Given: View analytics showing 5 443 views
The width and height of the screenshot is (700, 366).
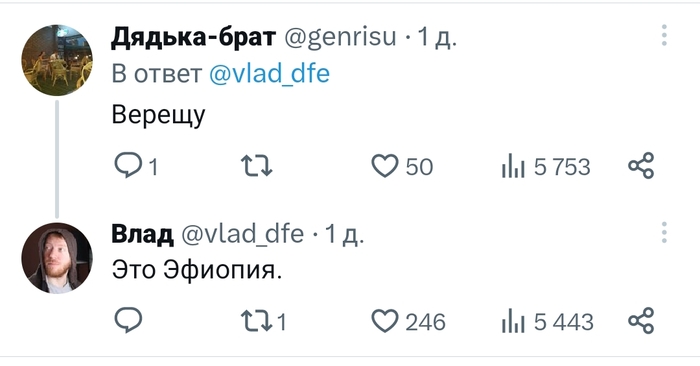Looking at the screenshot, I should tap(547, 322).
